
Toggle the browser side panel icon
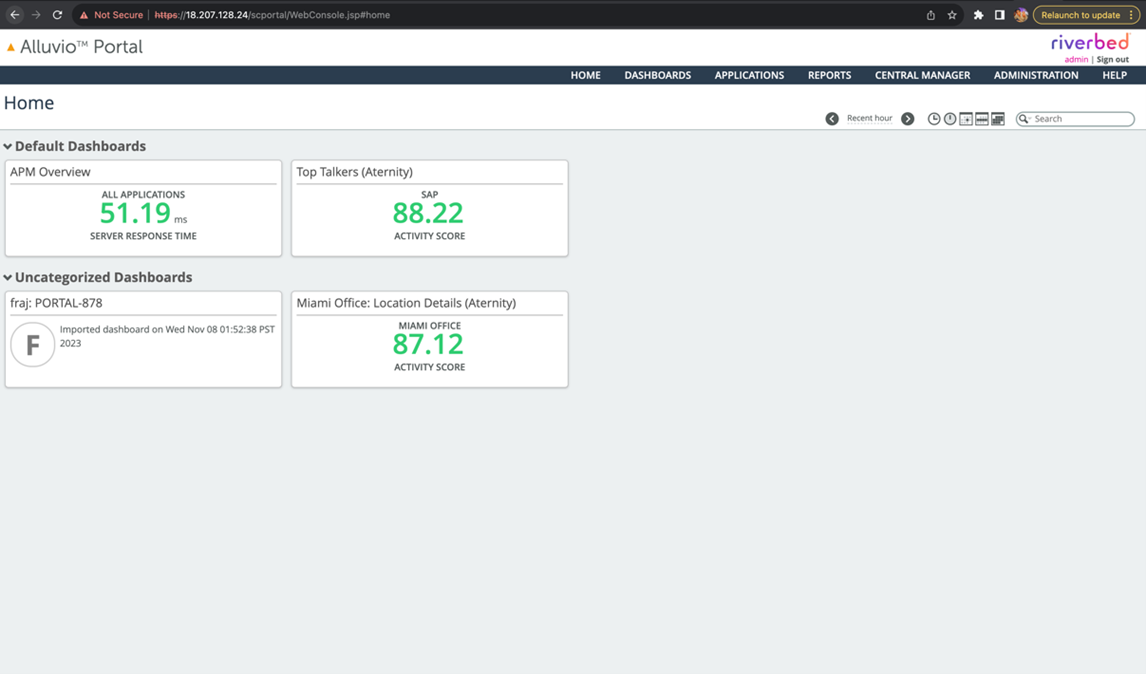(999, 15)
